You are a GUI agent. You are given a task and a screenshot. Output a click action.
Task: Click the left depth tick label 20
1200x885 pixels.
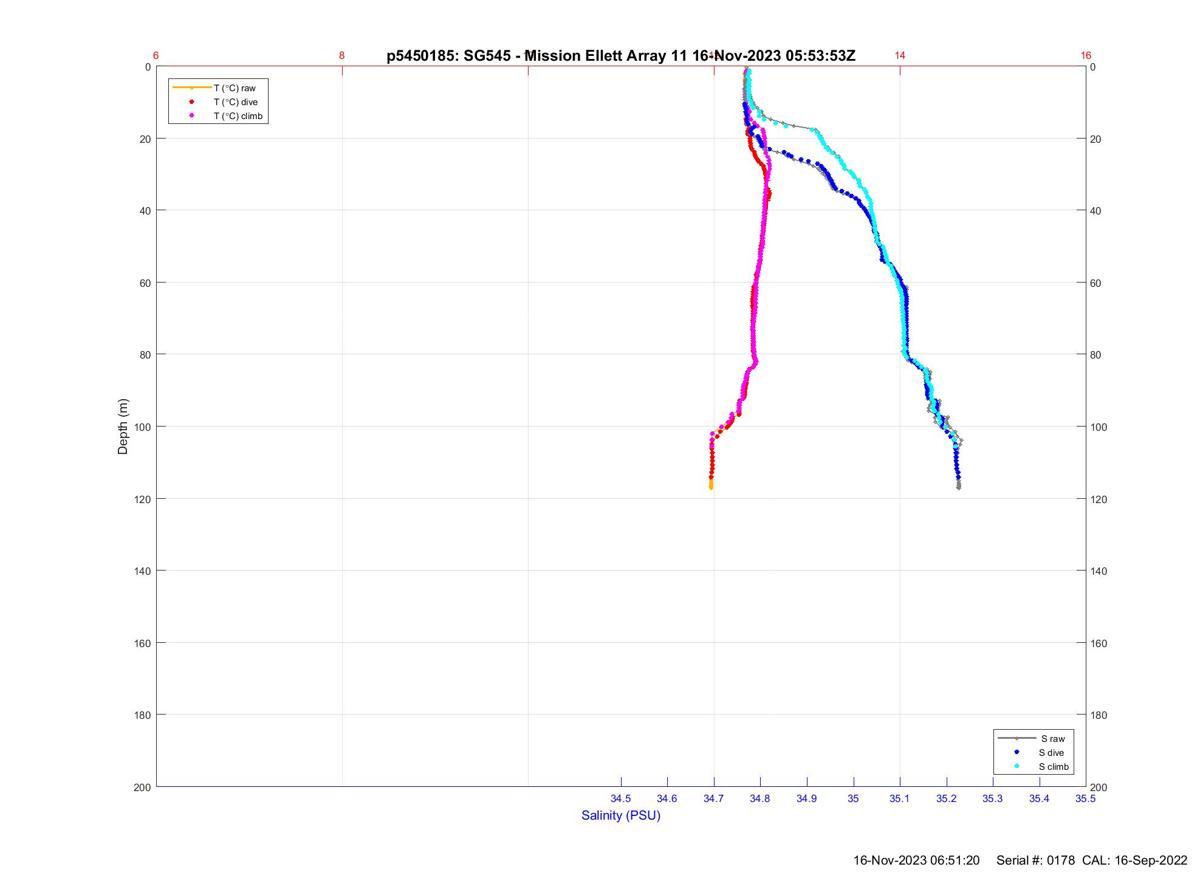[144, 139]
